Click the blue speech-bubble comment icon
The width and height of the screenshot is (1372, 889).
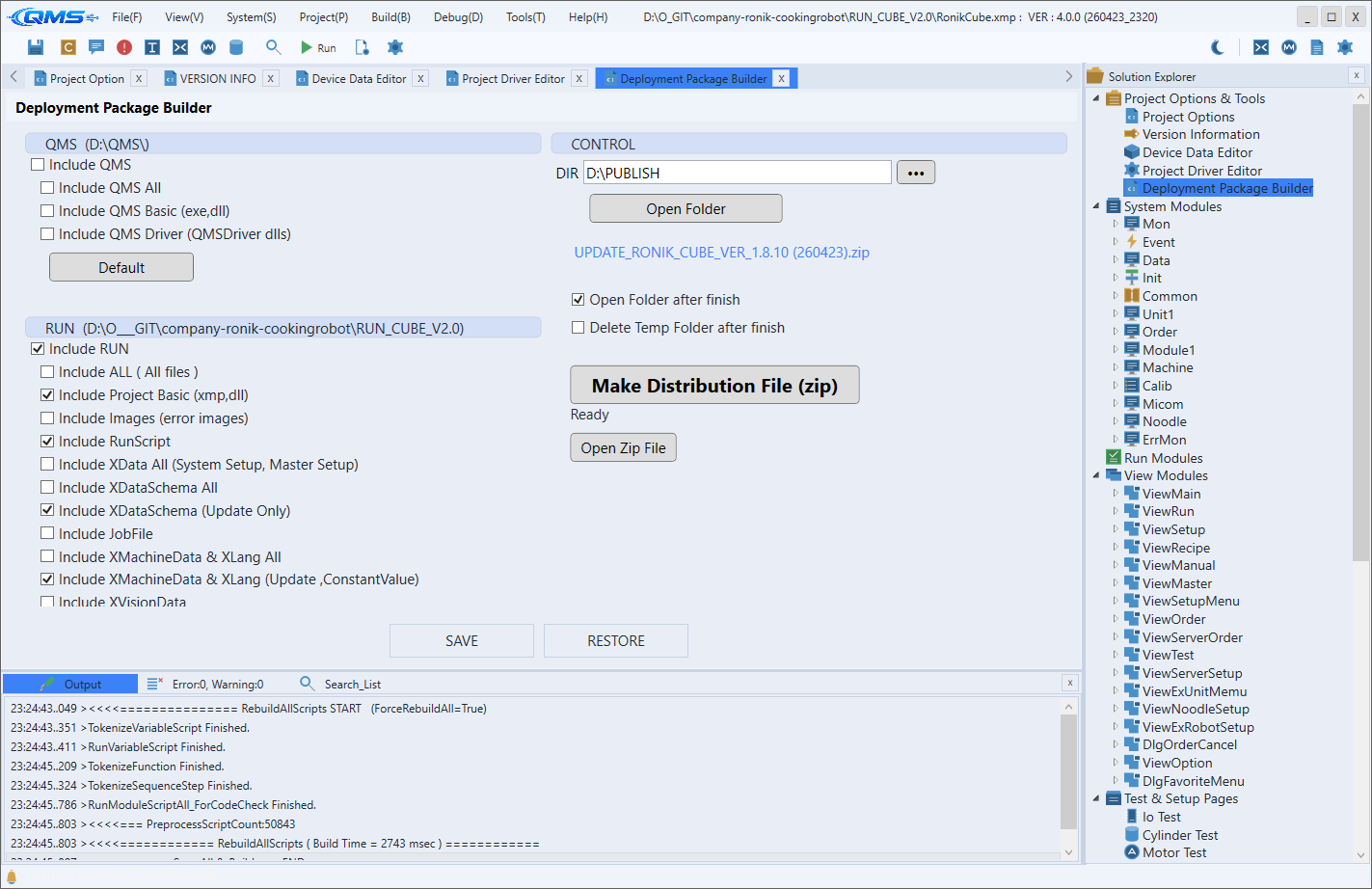[96, 47]
